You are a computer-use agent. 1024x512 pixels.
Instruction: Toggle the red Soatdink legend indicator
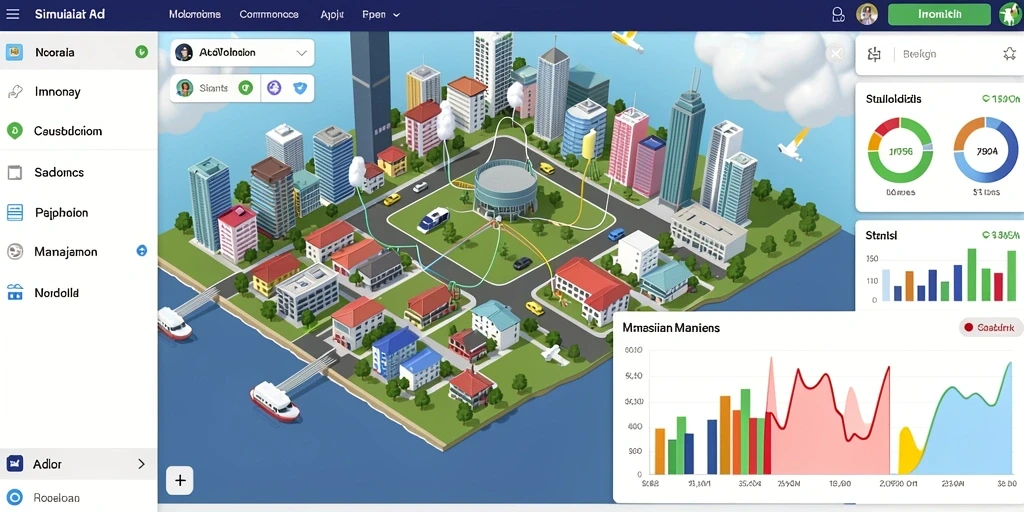968,328
